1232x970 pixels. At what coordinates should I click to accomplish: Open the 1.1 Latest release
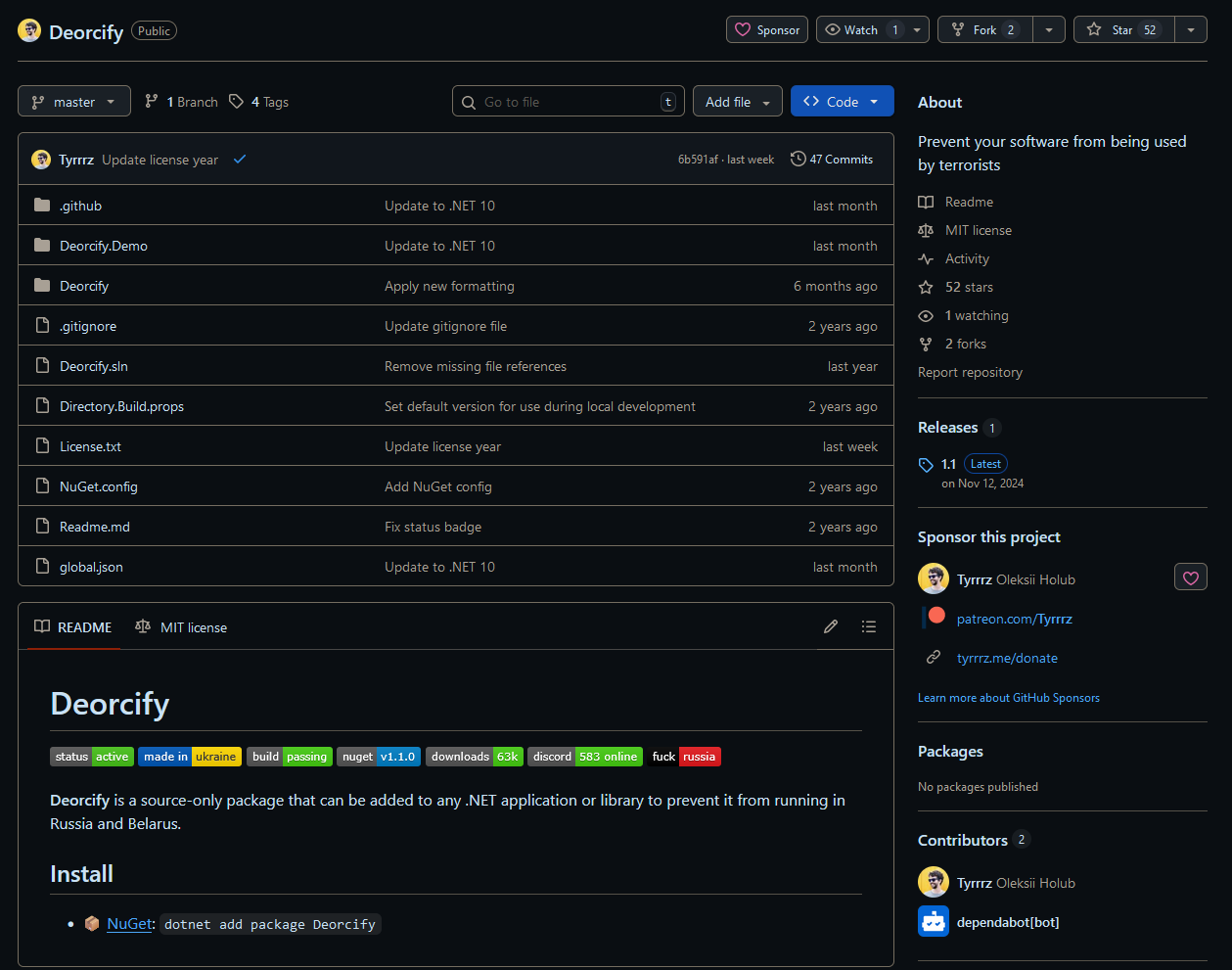[974, 464]
